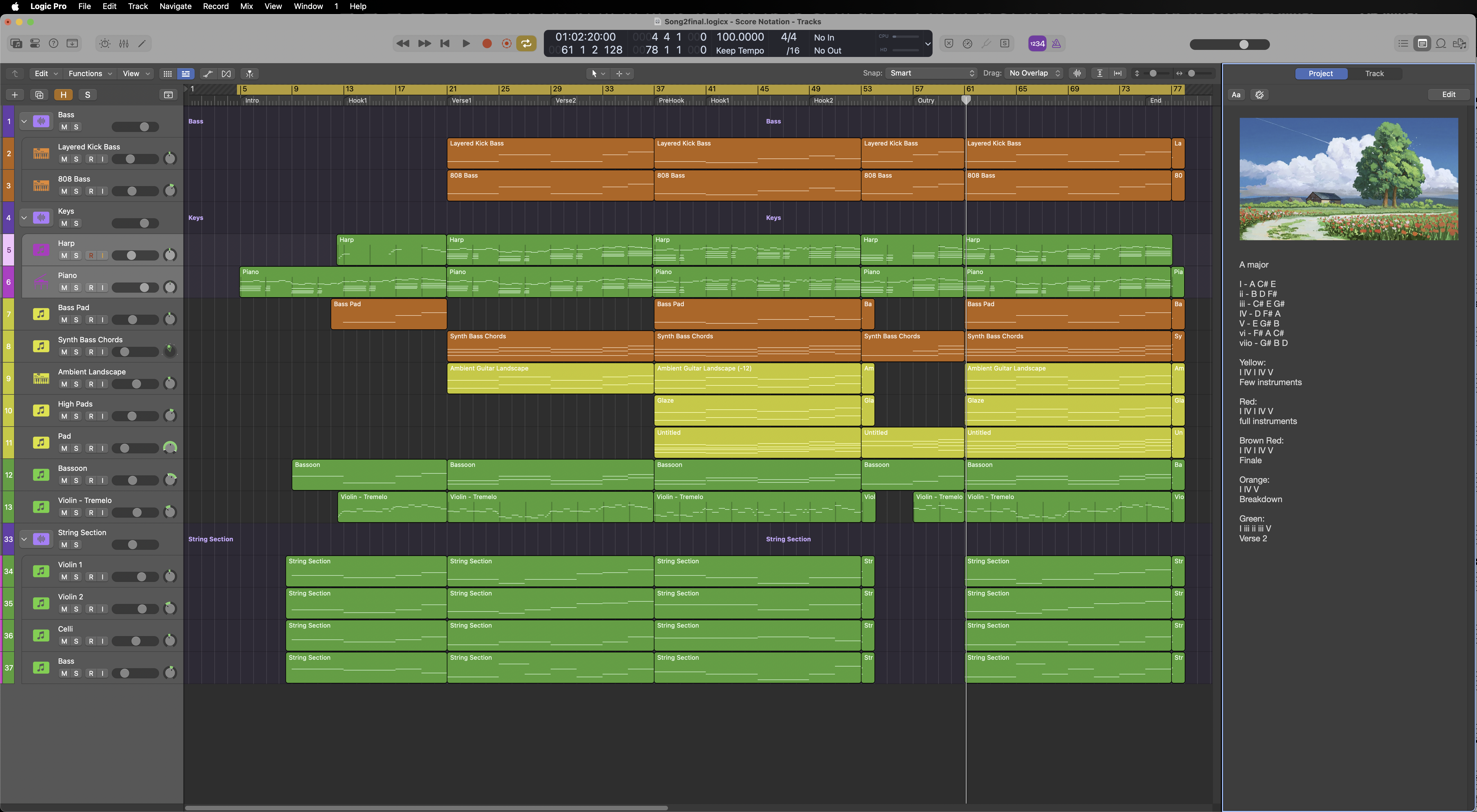
Task: Fast forward the transport
Action: [x=424, y=43]
